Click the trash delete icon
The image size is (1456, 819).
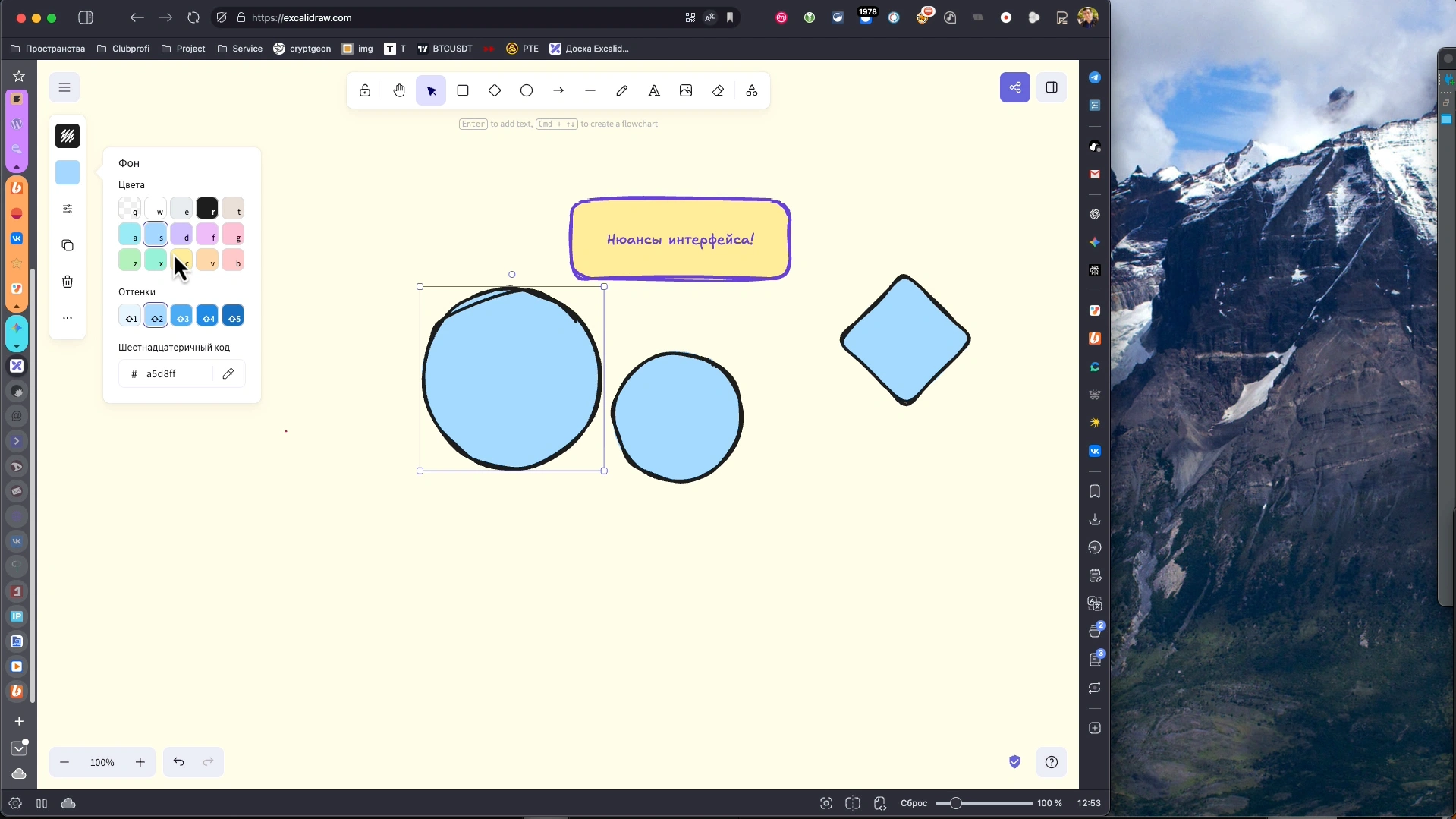coord(68,282)
